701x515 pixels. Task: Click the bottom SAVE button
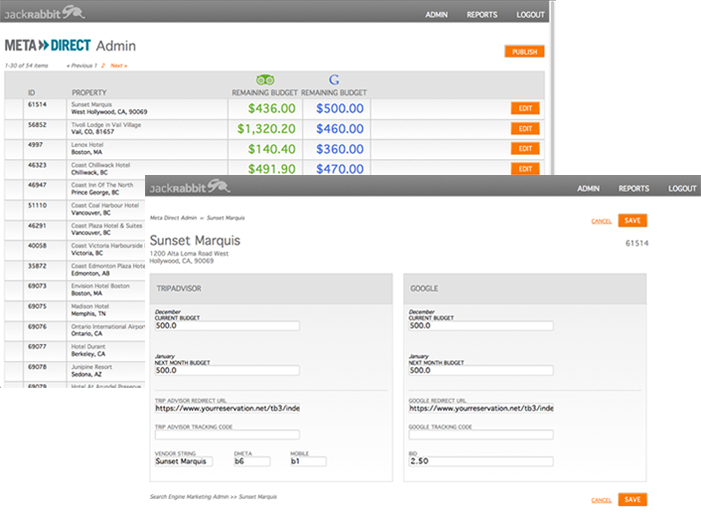pyautogui.click(x=633, y=499)
